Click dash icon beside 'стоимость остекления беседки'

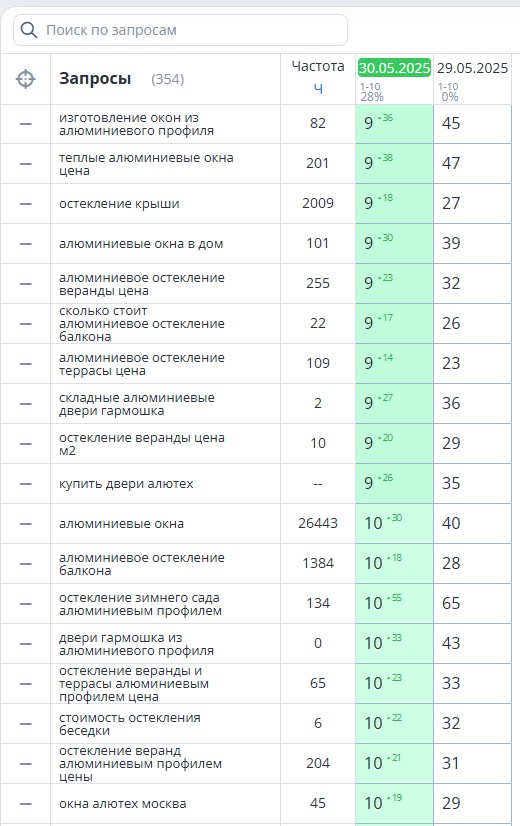[25, 724]
